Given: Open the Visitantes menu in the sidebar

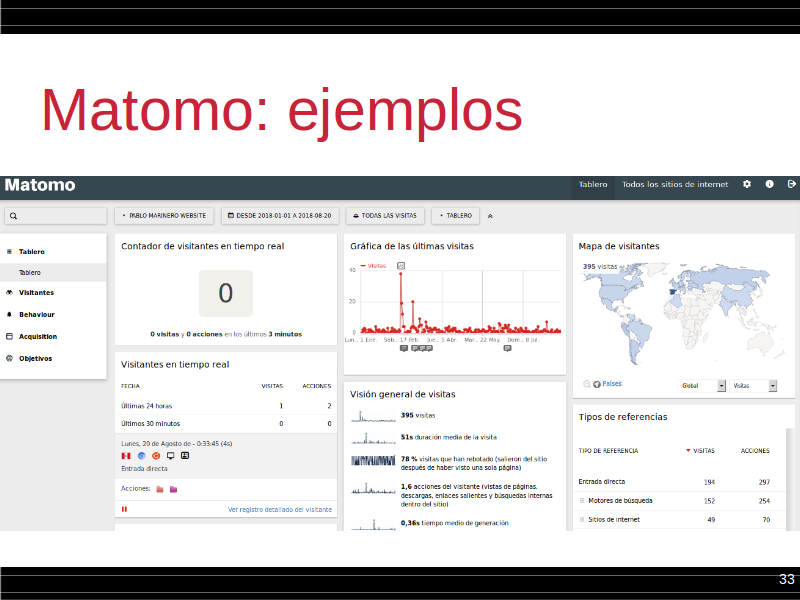Looking at the screenshot, I should 36,293.
